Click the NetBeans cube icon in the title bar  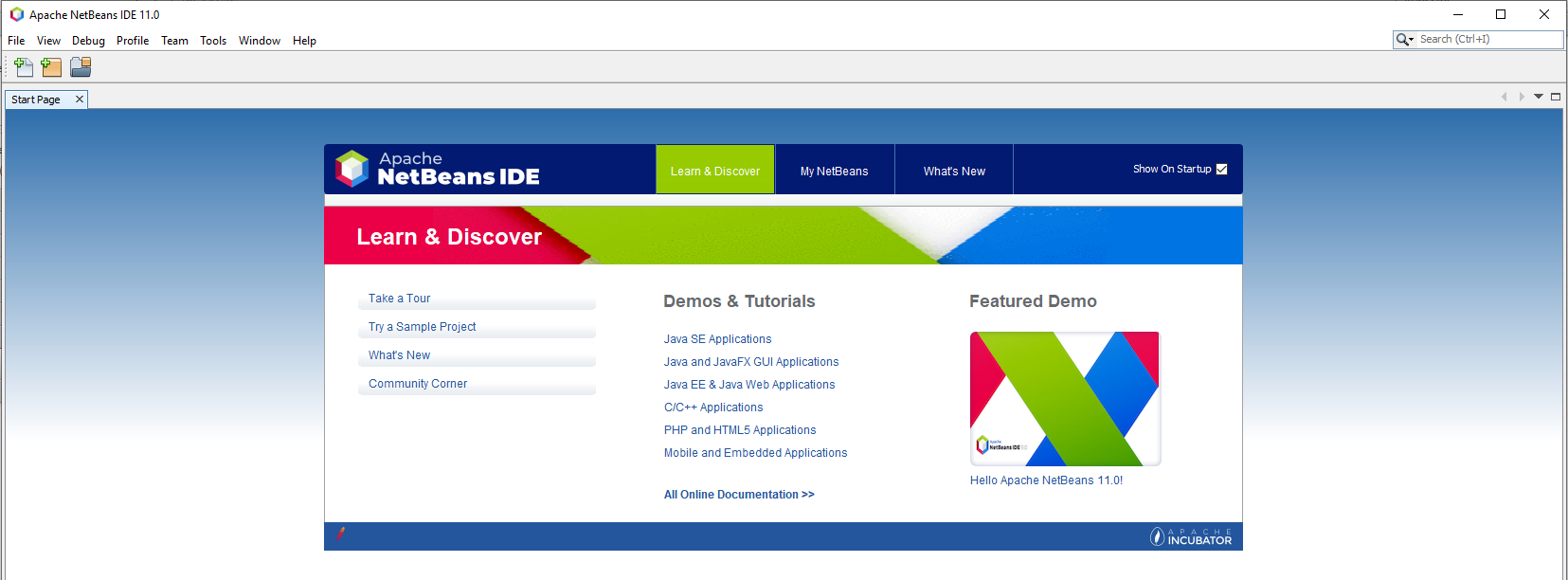(16, 14)
